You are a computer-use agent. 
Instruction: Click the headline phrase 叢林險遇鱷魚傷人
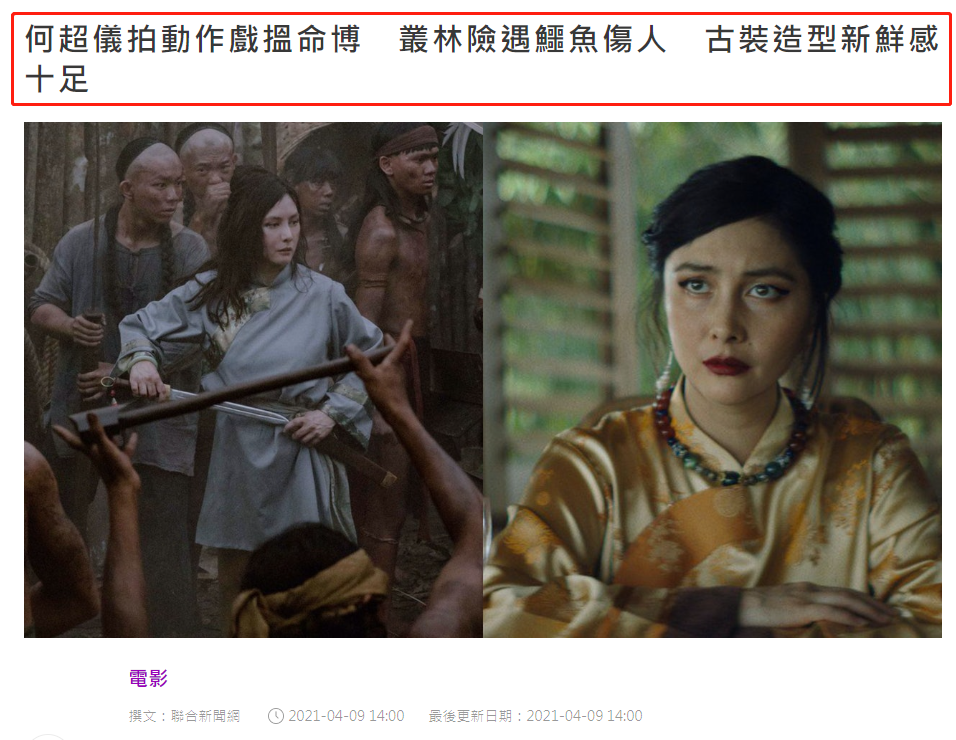532,40
